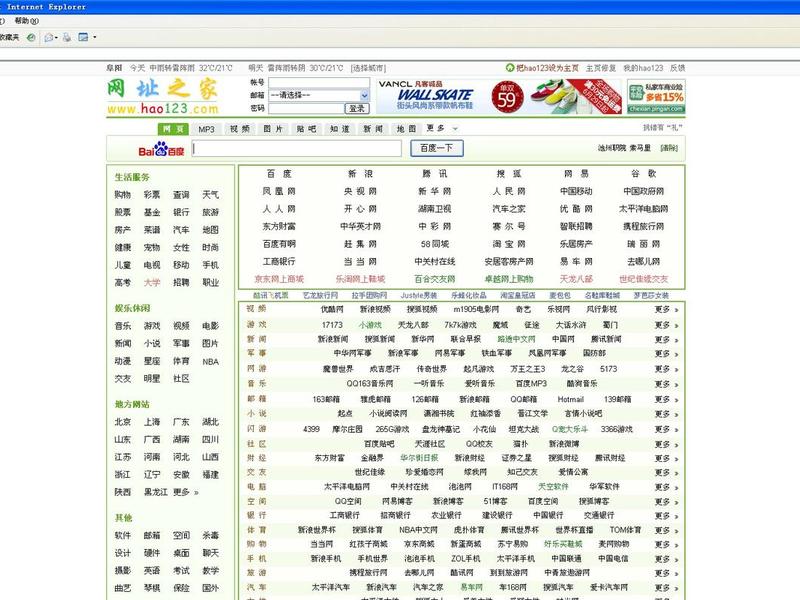Open Hotmail in the 邮箱 row
The height and width of the screenshot is (600, 800).
tap(570, 399)
